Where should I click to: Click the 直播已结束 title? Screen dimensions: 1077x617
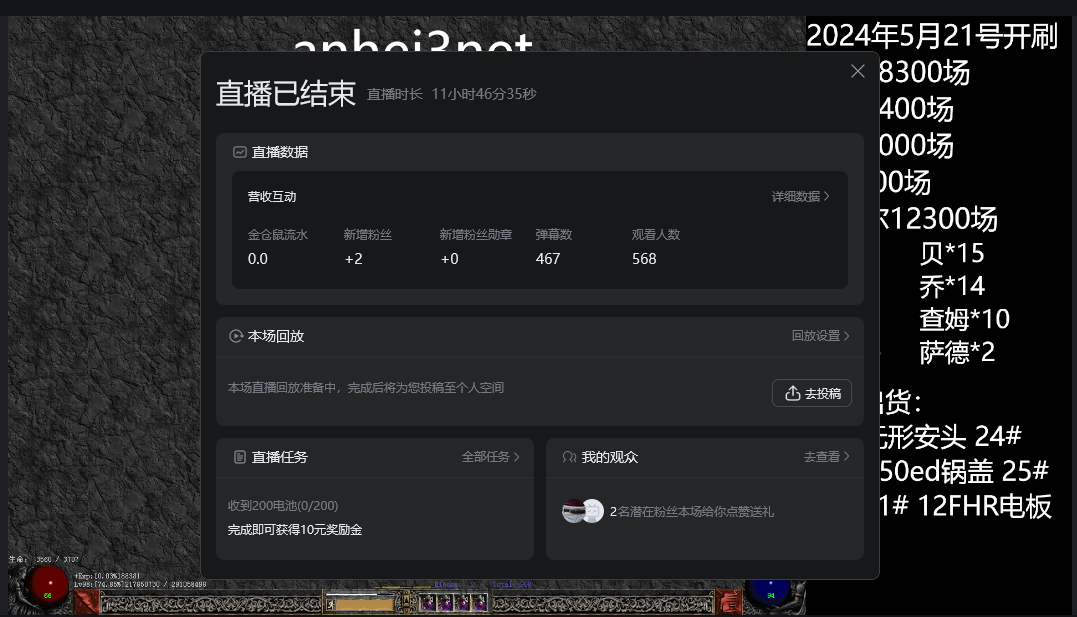coord(286,93)
